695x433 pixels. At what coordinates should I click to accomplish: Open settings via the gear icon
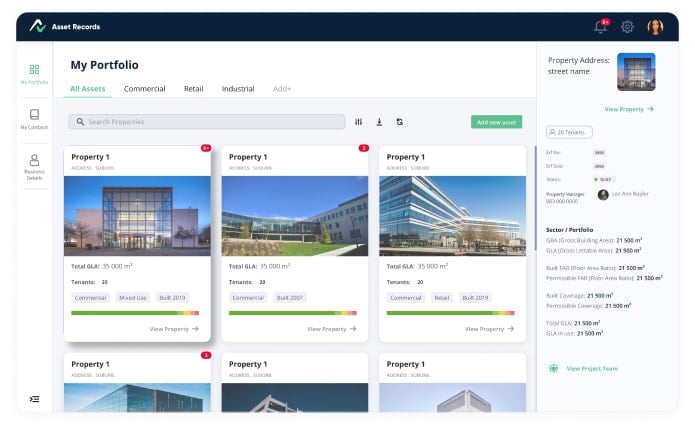627,27
